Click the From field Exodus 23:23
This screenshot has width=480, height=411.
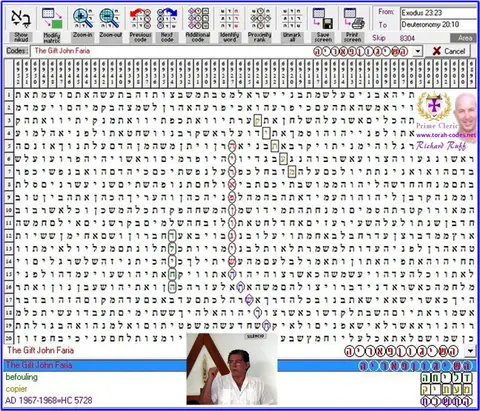(438, 13)
